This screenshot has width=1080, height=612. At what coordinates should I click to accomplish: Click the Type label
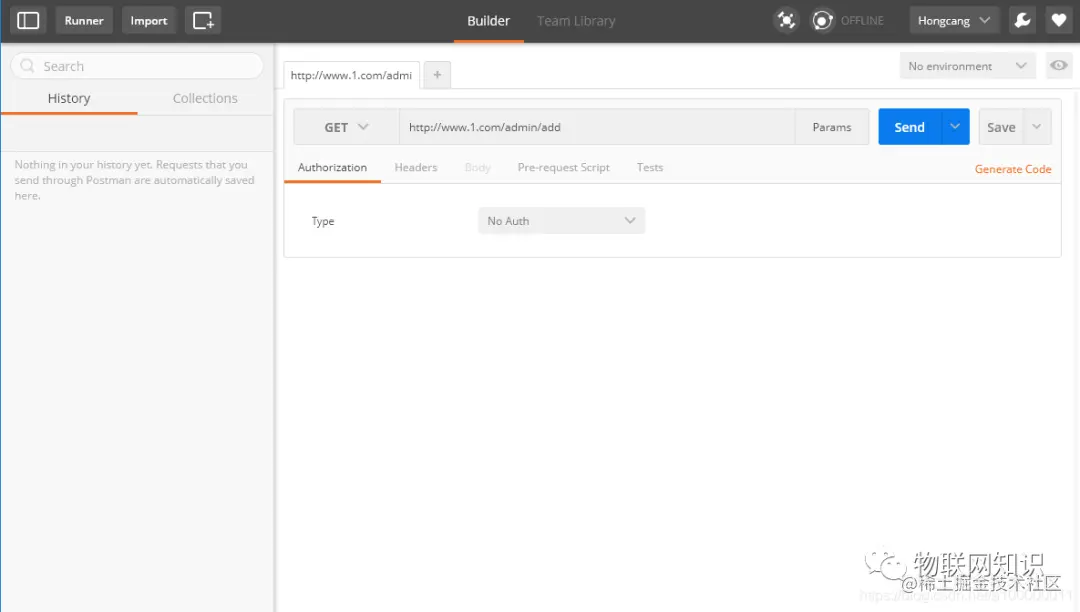point(322,221)
